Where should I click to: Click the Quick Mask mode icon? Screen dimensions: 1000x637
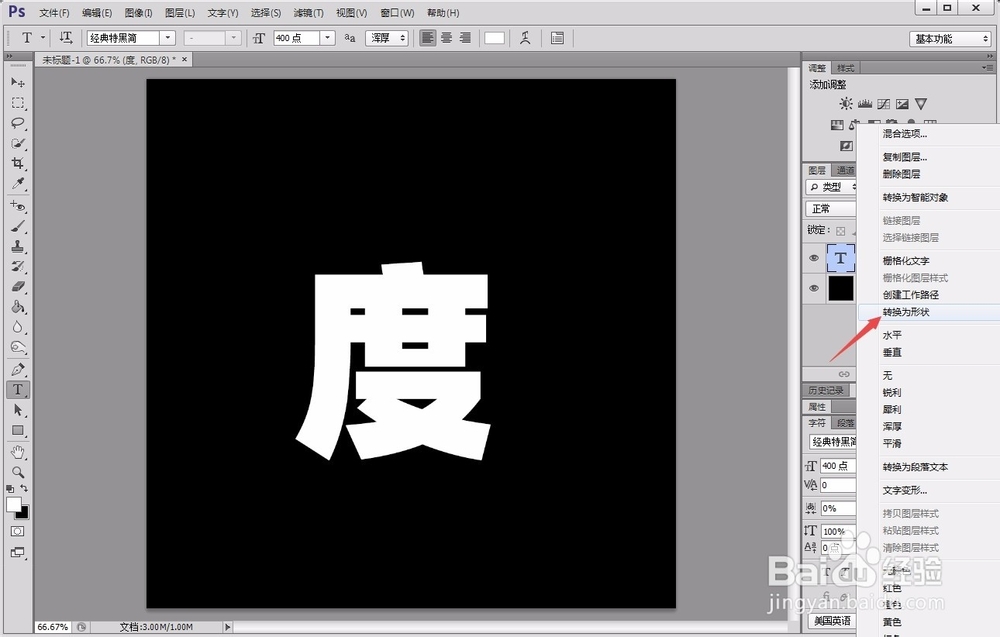click(18, 531)
